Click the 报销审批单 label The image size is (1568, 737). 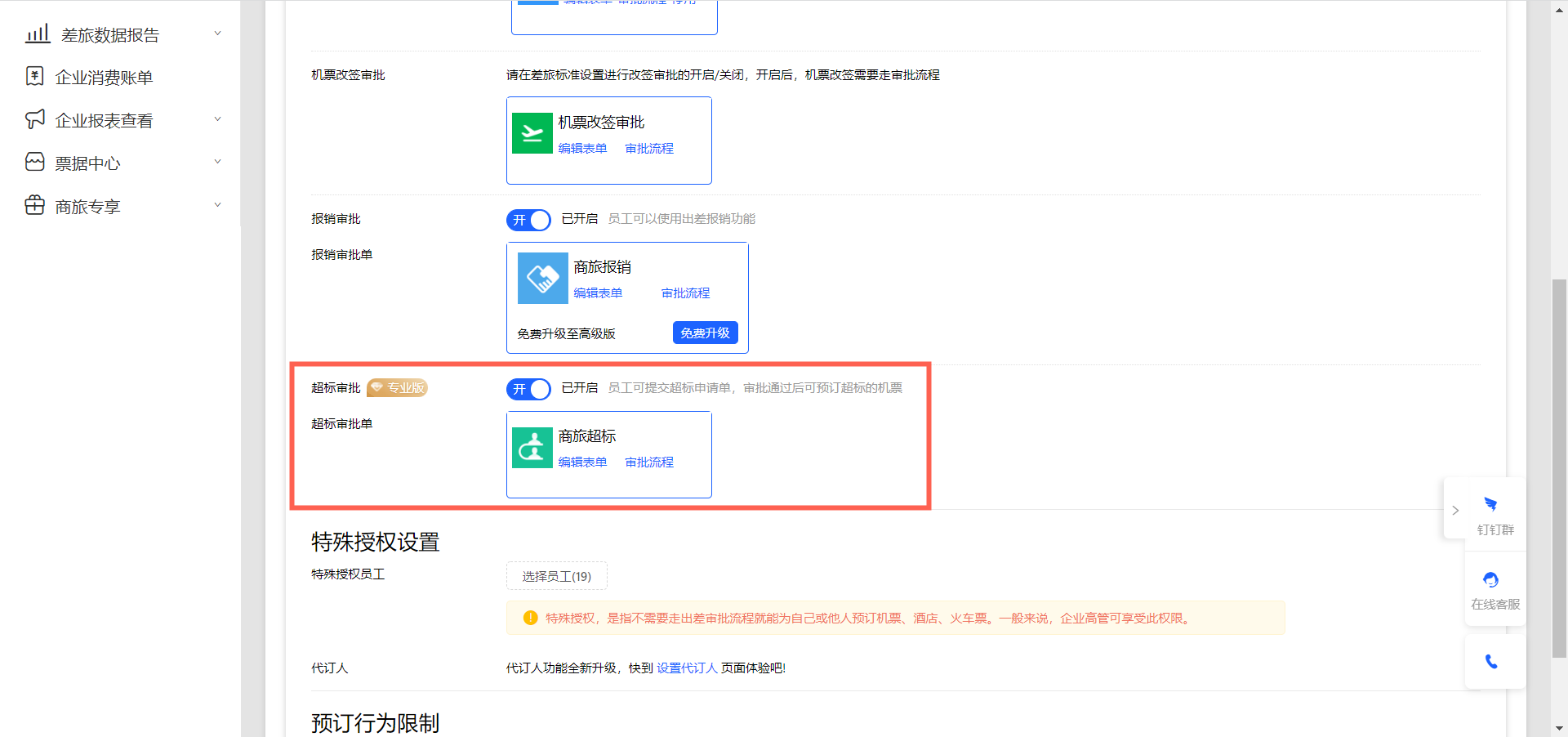tap(341, 254)
